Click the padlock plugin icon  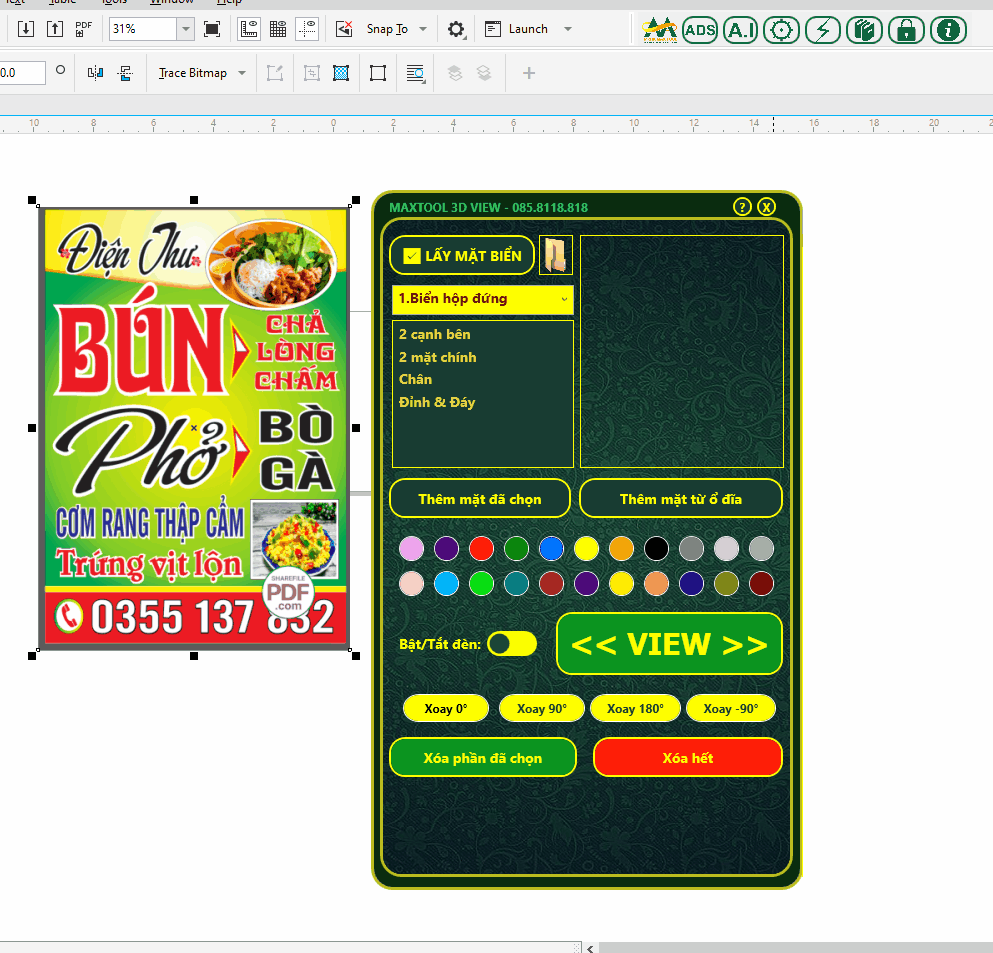coord(906,30)
